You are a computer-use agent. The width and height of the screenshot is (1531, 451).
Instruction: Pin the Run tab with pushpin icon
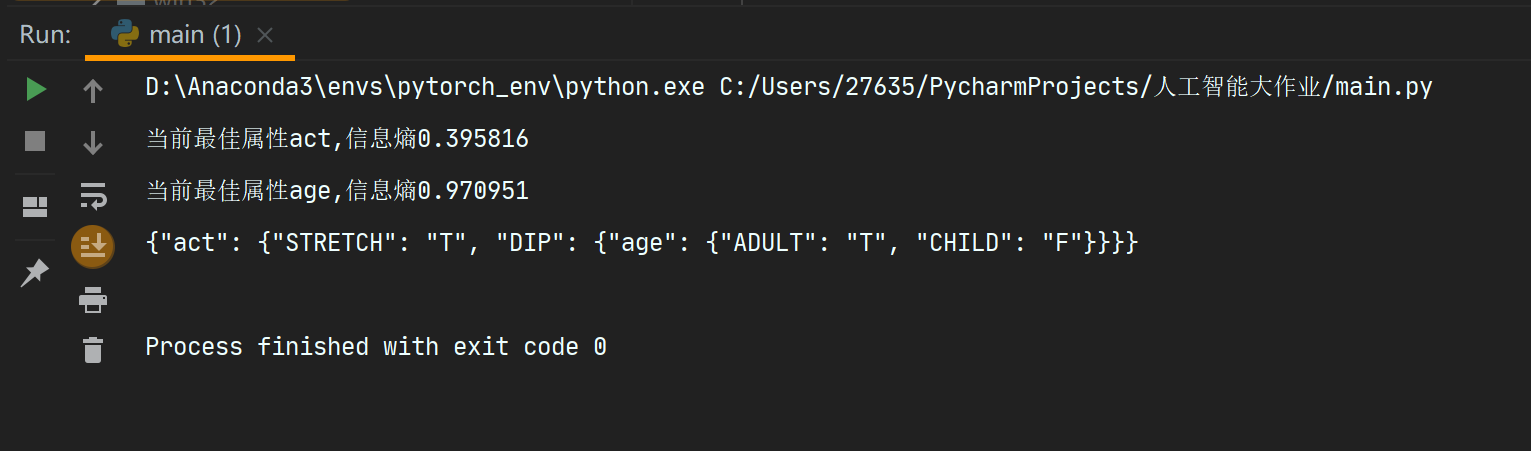click(x=35, y=272)
